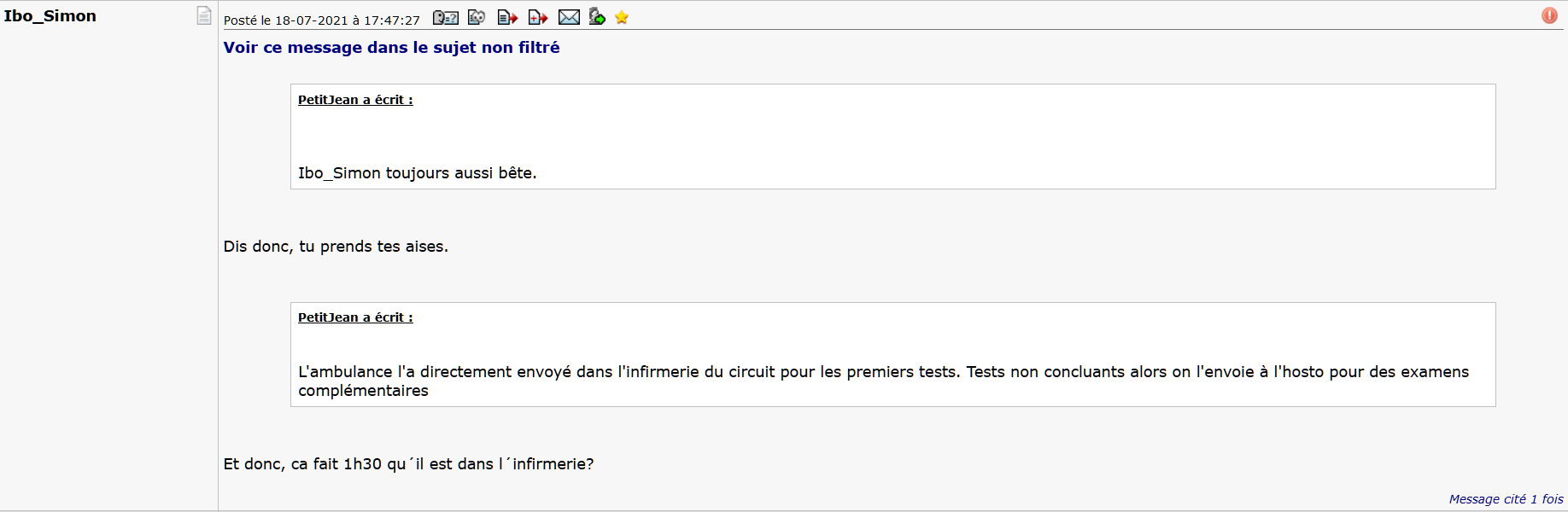
Task: Click the googly-eyes face icon
Action: coord(477,17)
